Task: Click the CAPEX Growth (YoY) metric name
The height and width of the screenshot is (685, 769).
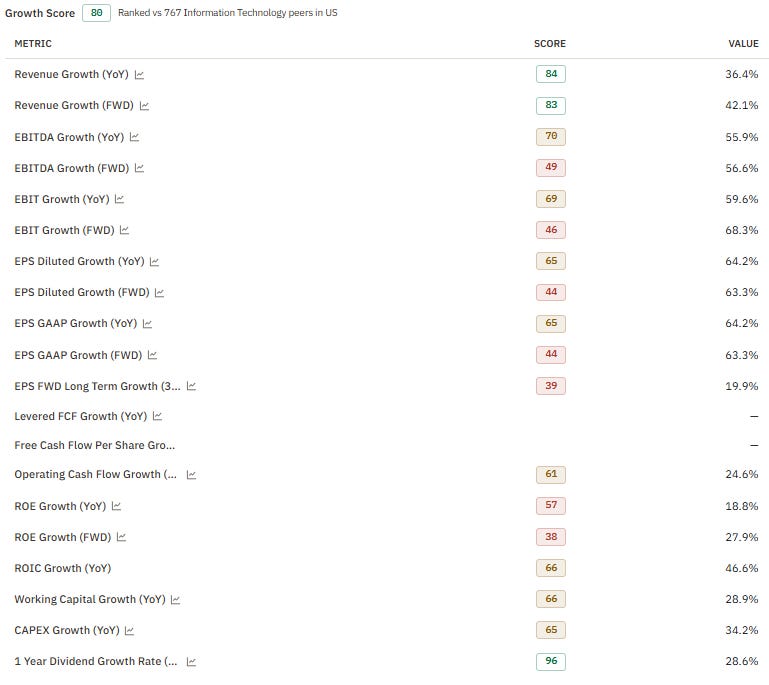Action: click(67, 631)
